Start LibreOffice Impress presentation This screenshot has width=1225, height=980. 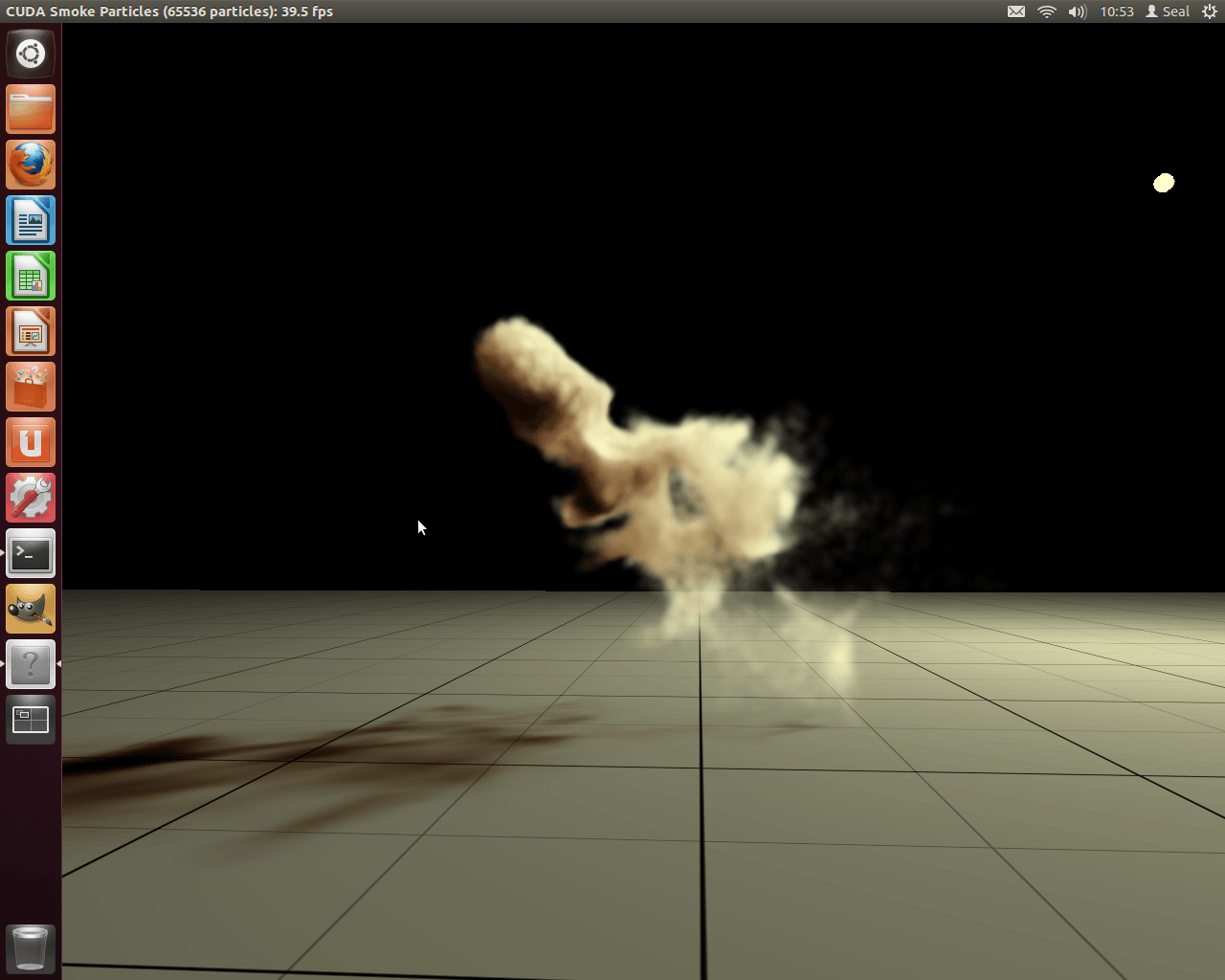coord(30,330)
